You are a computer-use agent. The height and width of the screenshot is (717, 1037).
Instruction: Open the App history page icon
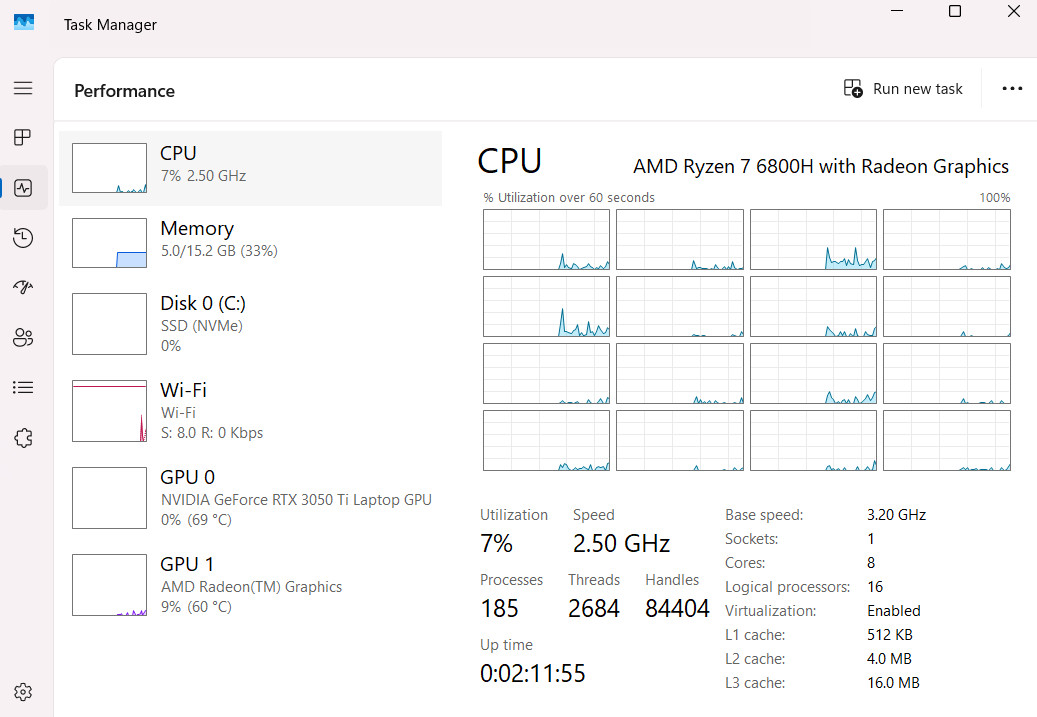click(x=23, y=237)
